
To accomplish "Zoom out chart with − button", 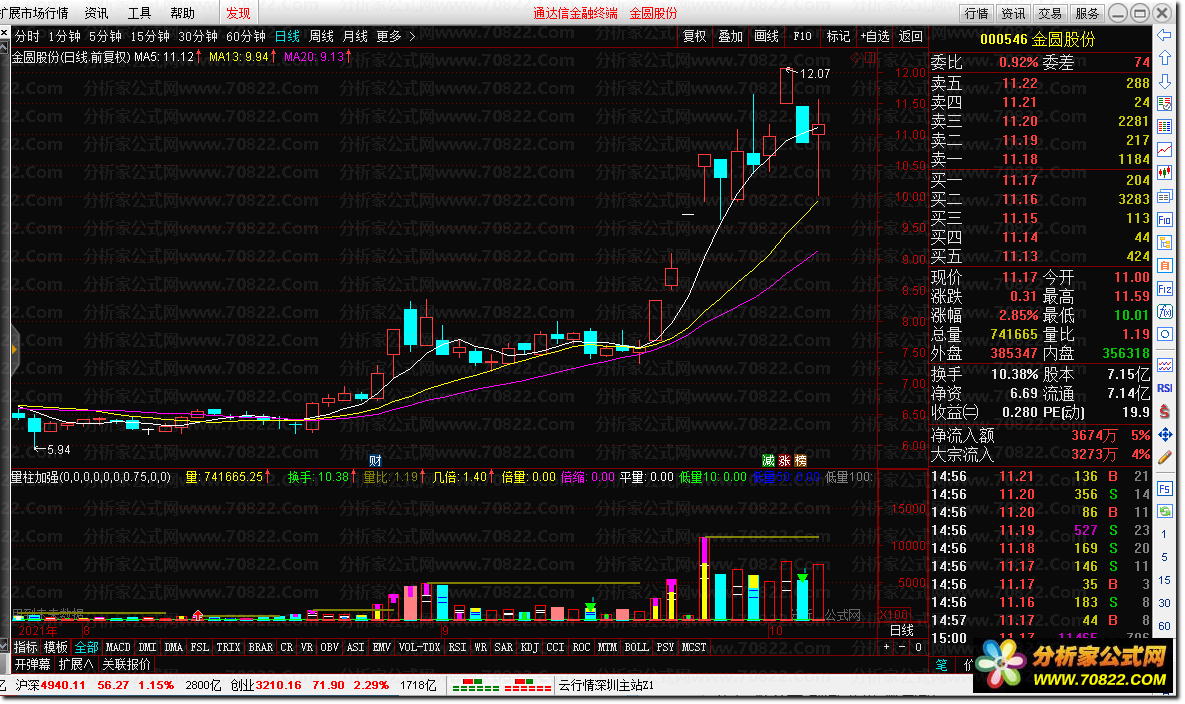I will pos(902,647).
